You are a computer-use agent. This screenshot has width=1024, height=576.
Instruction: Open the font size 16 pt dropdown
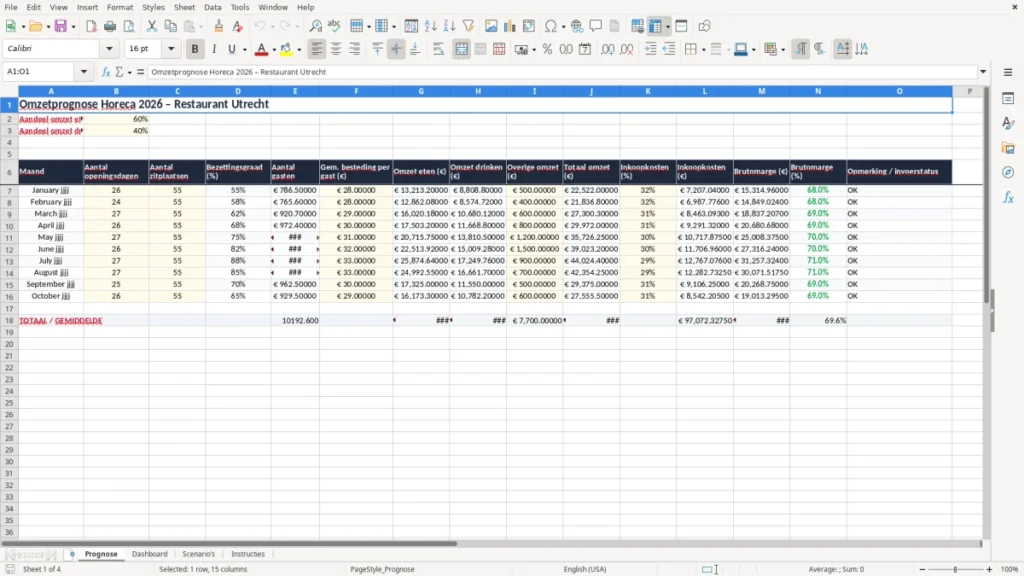click(171, 48)
